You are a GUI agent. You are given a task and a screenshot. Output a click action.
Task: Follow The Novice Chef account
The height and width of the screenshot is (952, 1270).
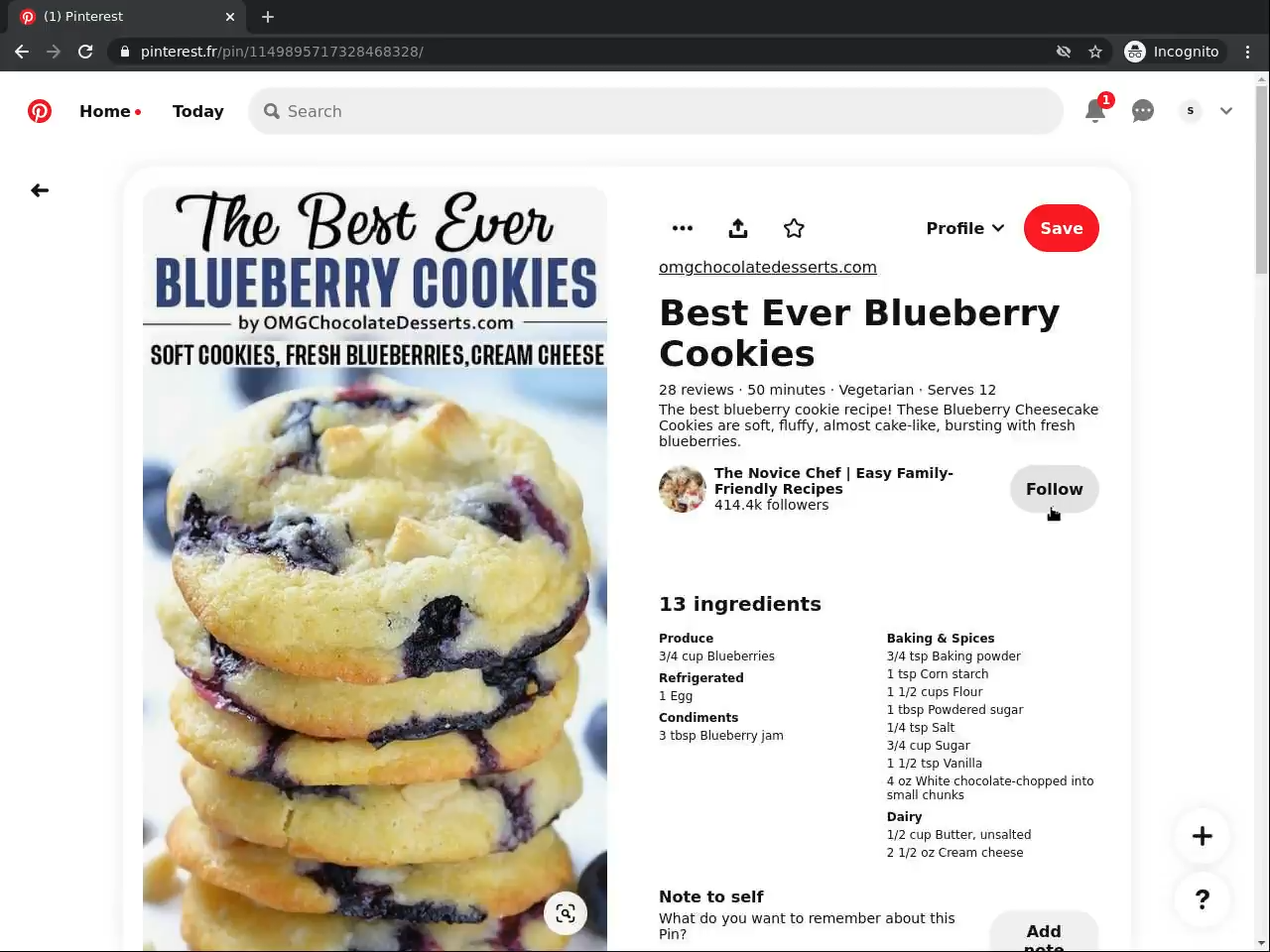[x=1055, y=489]
